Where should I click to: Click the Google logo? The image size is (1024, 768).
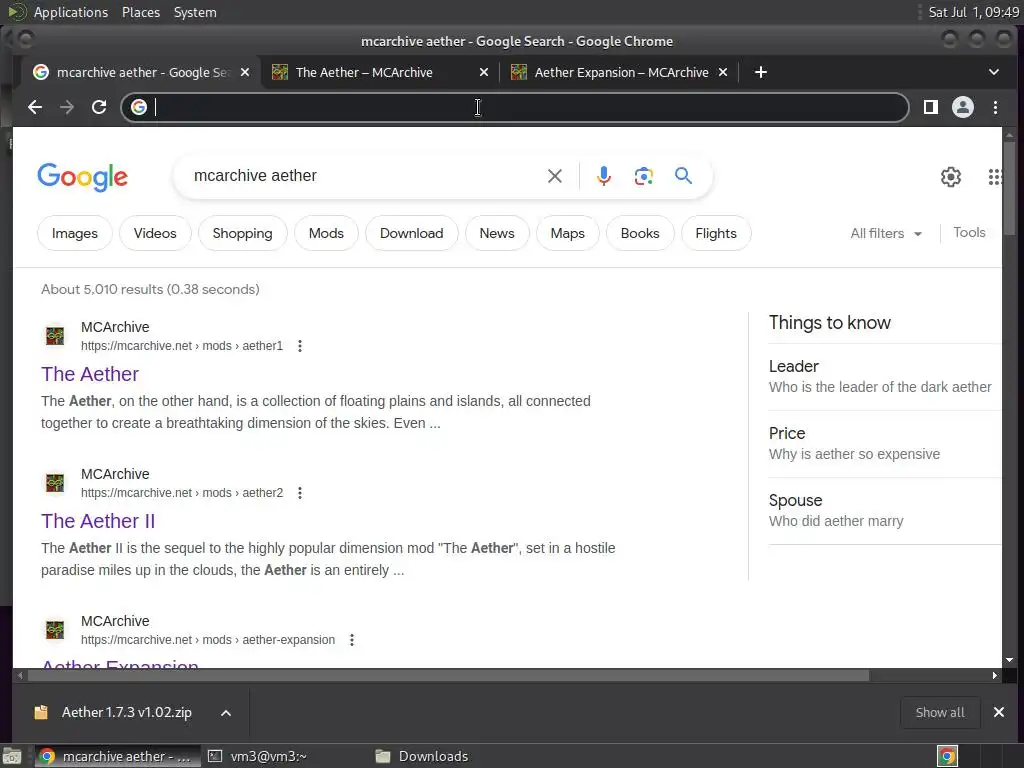pos(83,176)
